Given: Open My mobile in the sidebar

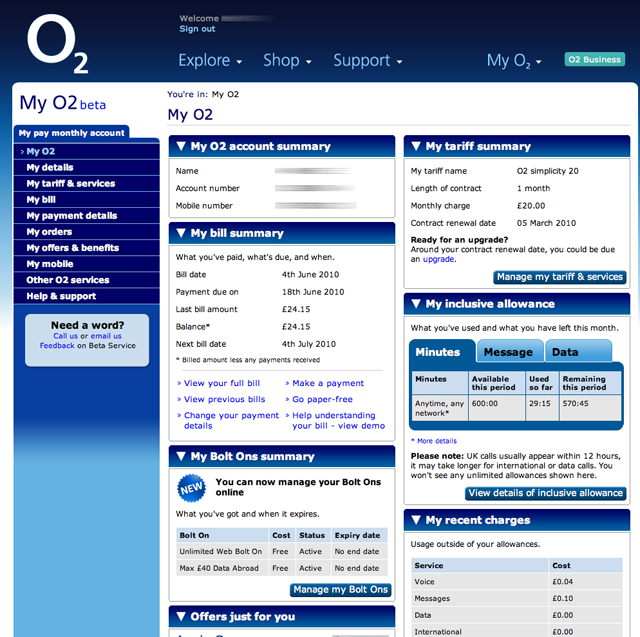Looking at the screenshot, I should tap(87, 264).
